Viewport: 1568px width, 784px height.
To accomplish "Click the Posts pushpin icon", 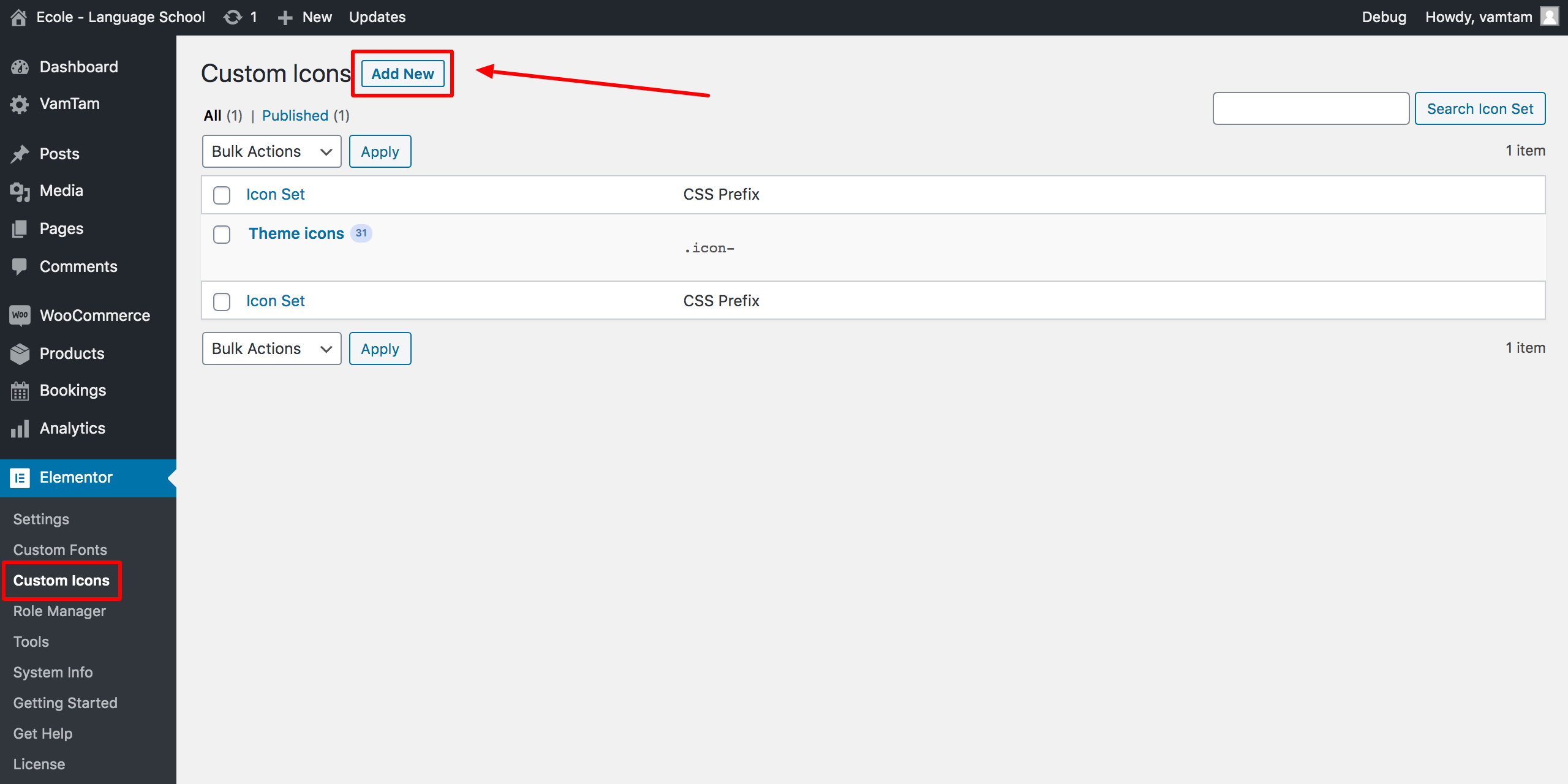I will tap(20, 154).
